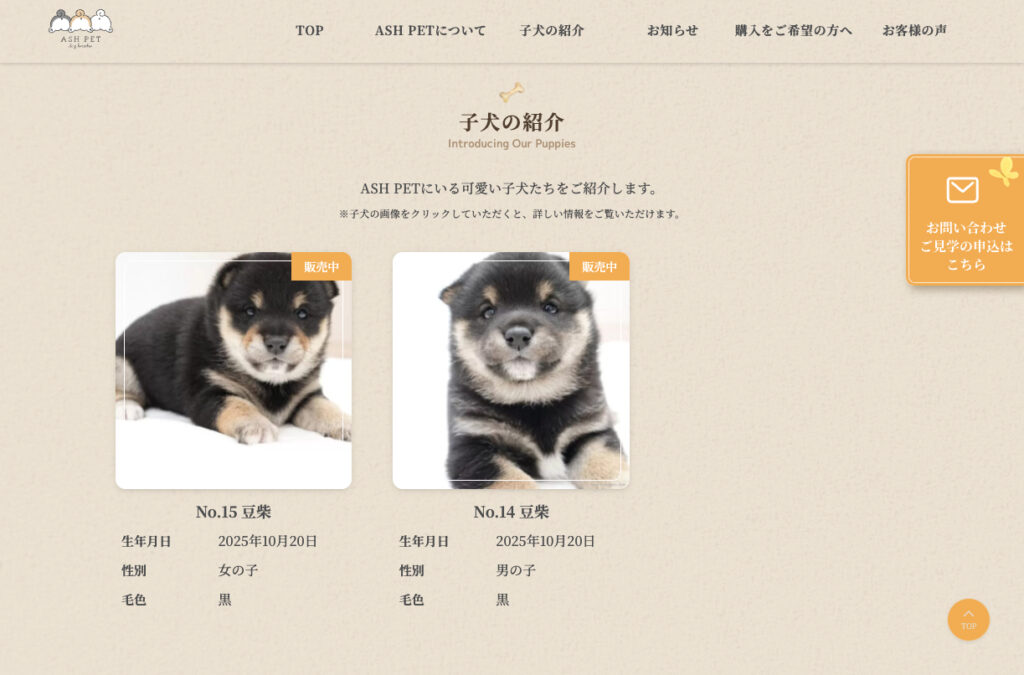Image resolution: width=1024 pixels, height=675 pixels.
Task: Click the scroll-to-top arrow button
Action: (x=968, y=619)
